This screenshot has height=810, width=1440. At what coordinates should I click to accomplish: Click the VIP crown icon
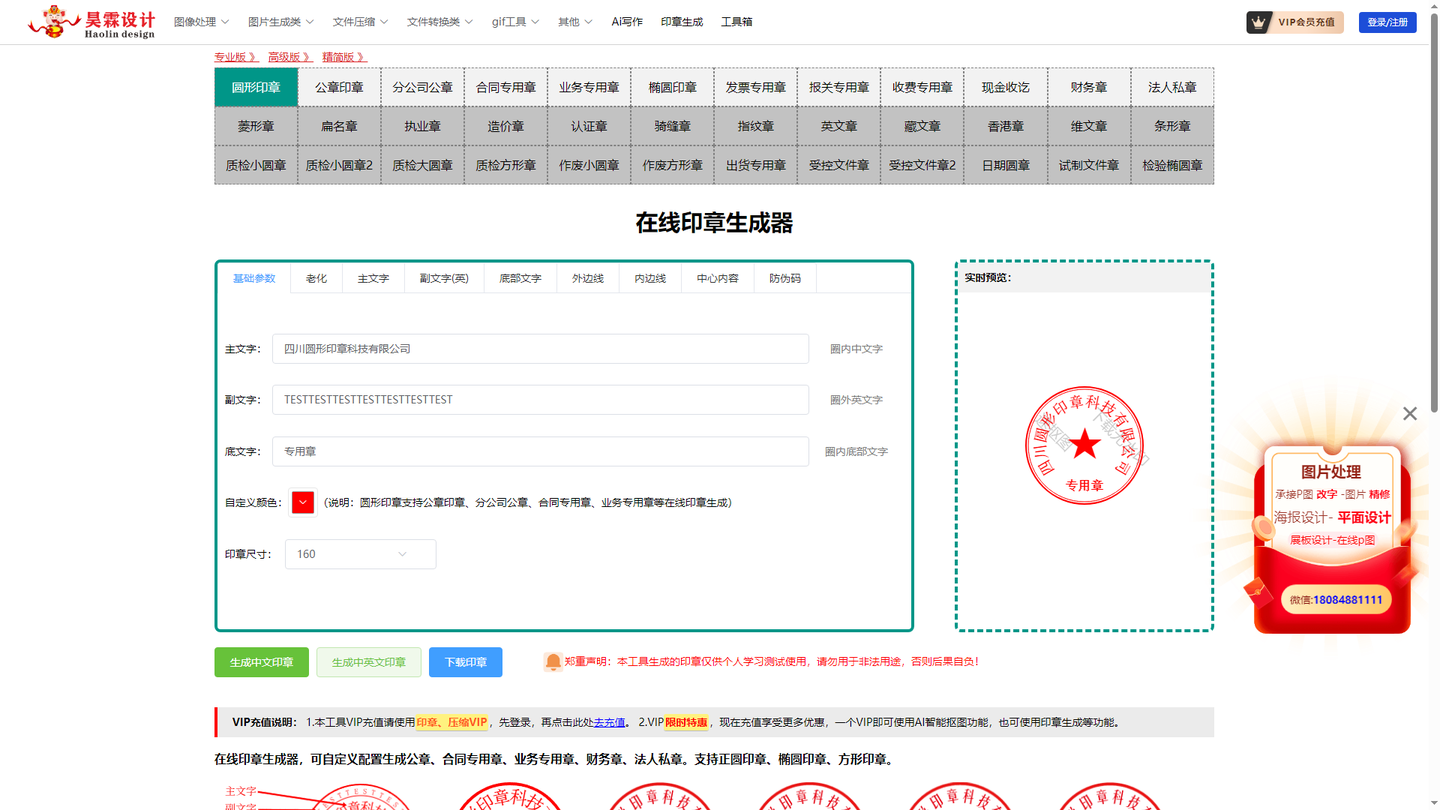[1259, 22]
